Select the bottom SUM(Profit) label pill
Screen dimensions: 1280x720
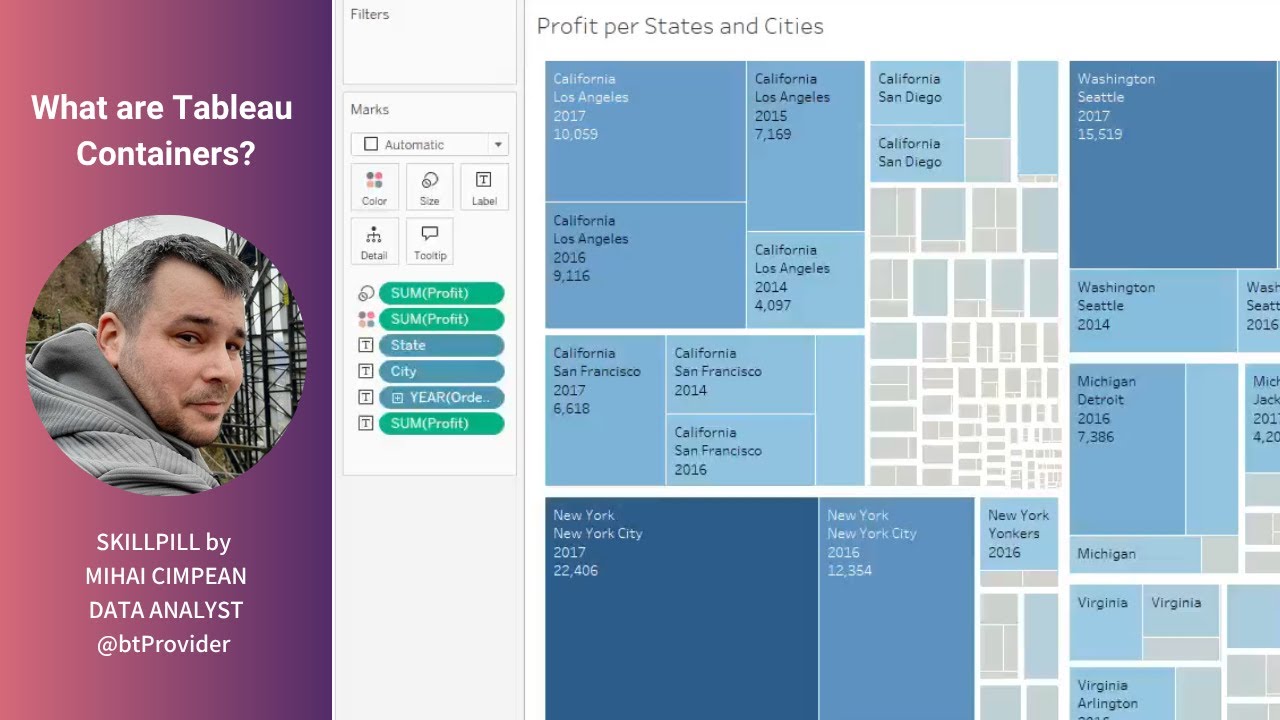click(441, 423)
